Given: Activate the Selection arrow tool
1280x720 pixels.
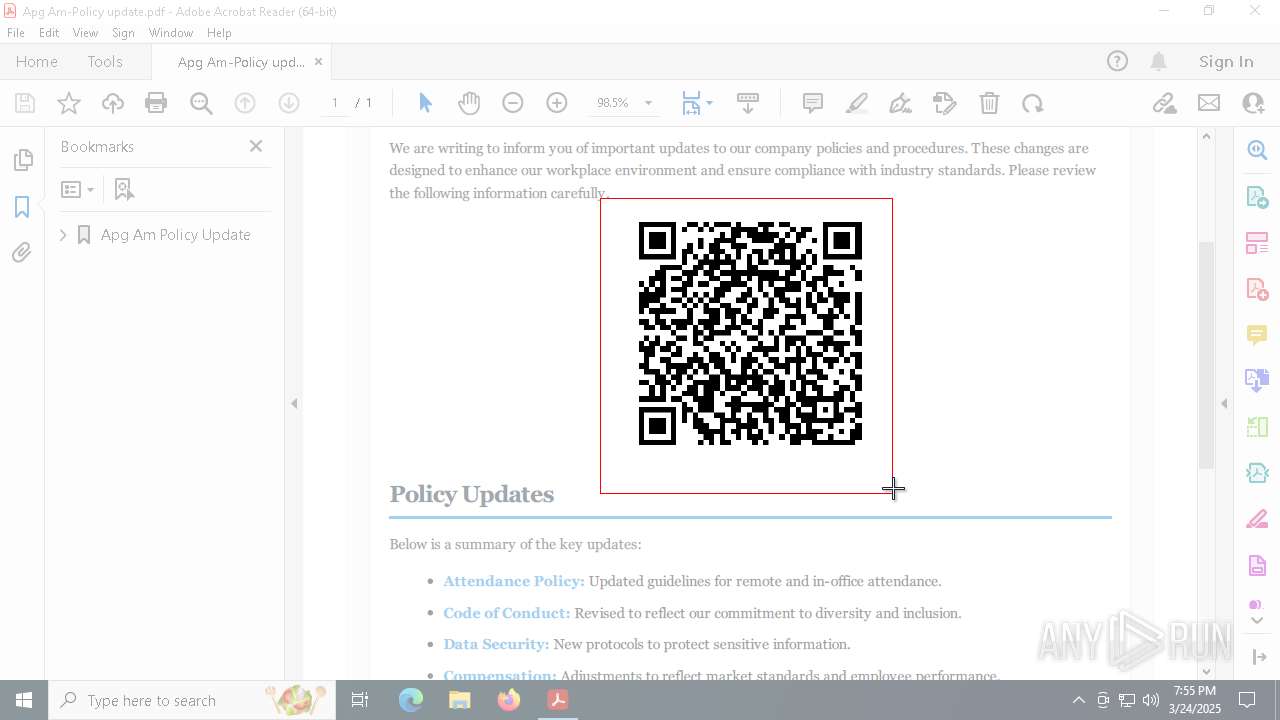Looking at the screenshot, I should (x=425, y=103).
